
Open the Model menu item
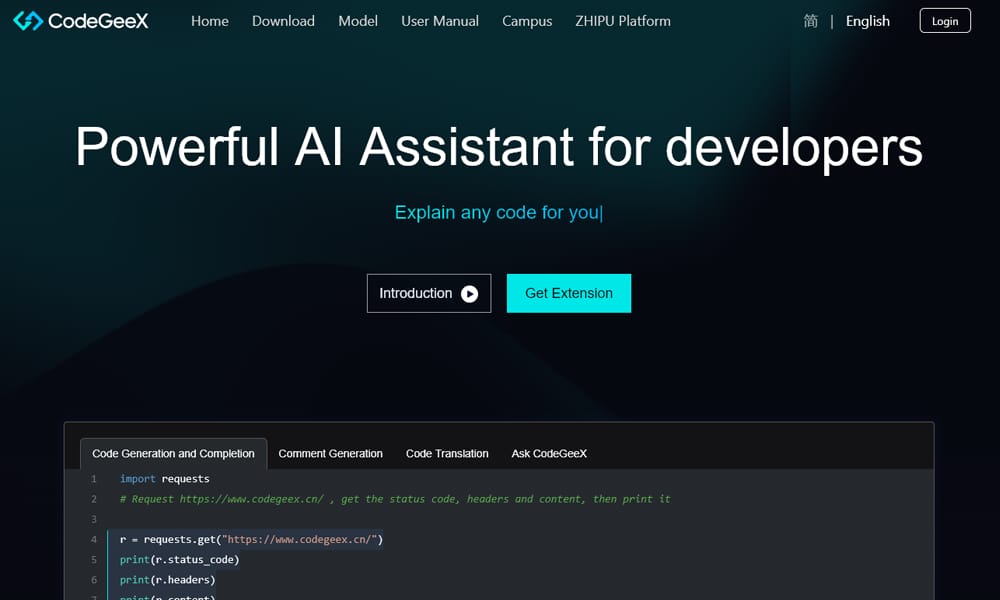(x=357, y=20)
